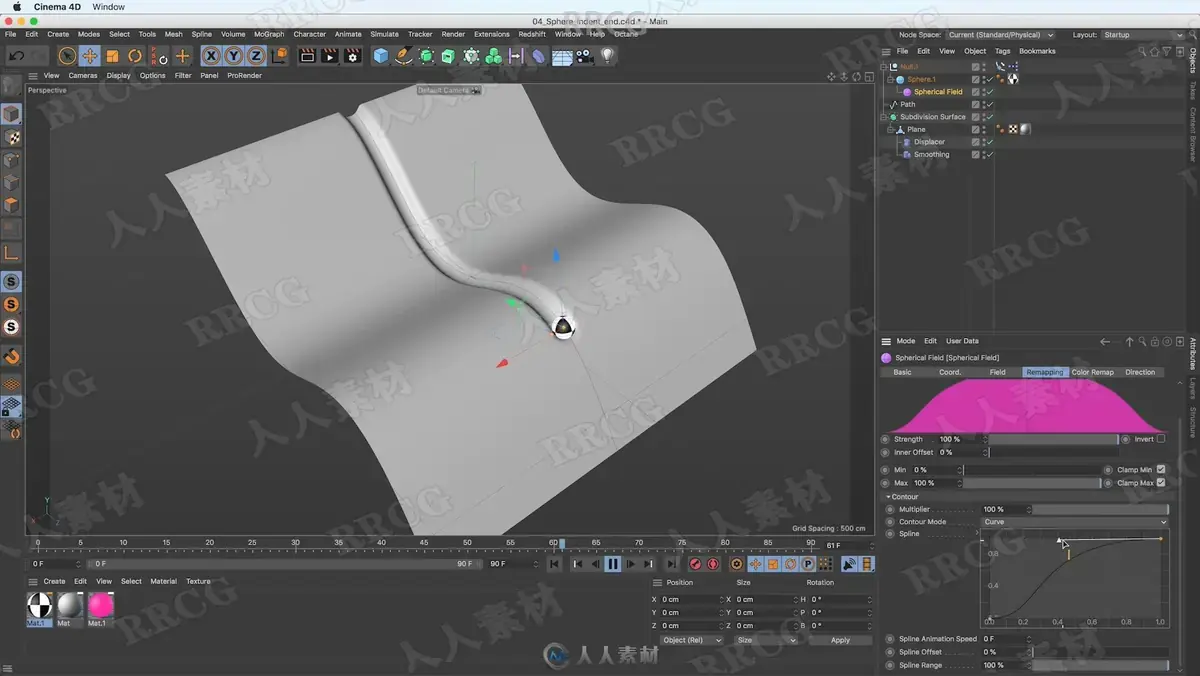
Task: Open the Cinema 4D application menu
Action: pos(57,7)
